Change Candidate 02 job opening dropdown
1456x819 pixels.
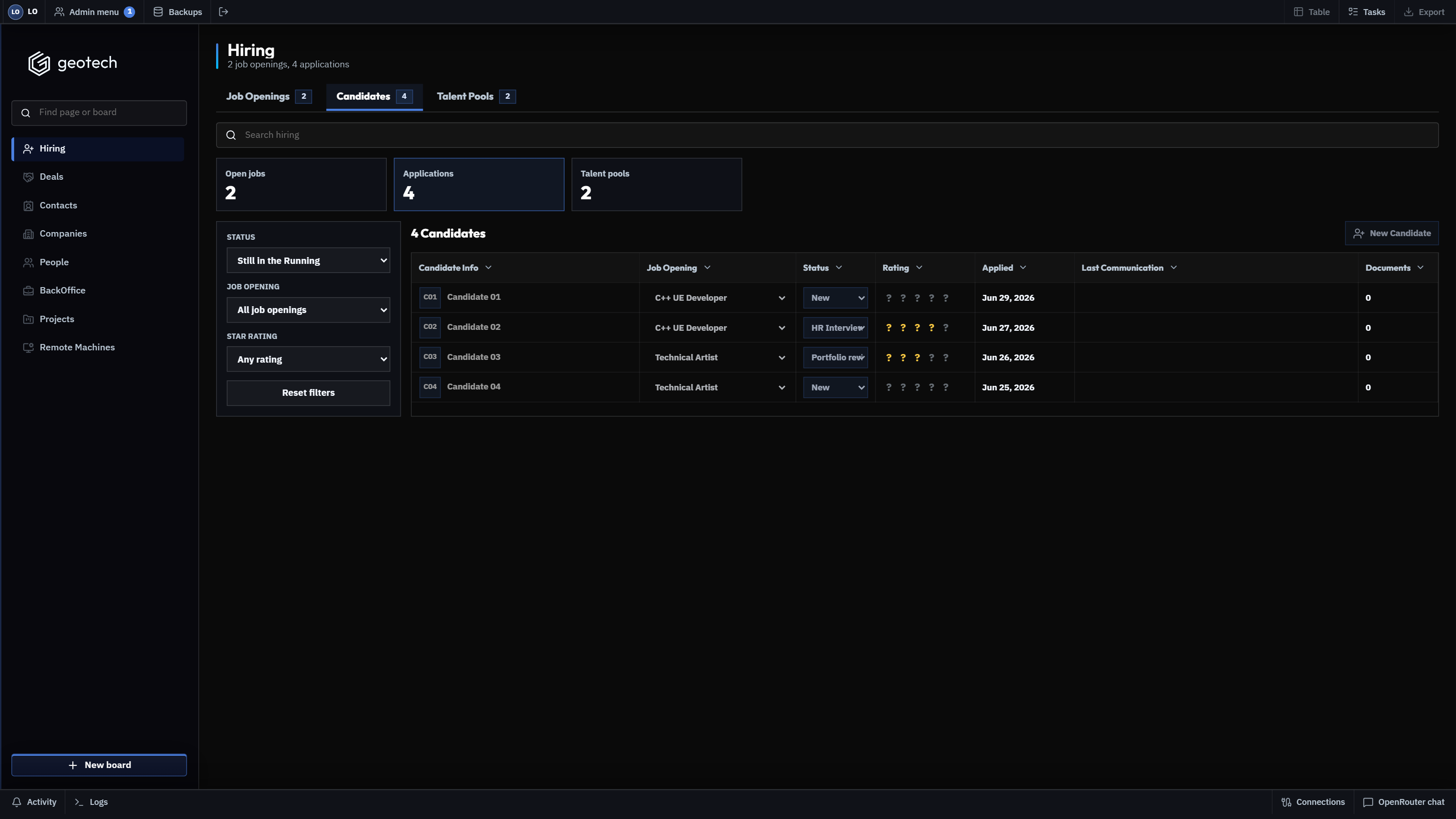click(718, 328)
